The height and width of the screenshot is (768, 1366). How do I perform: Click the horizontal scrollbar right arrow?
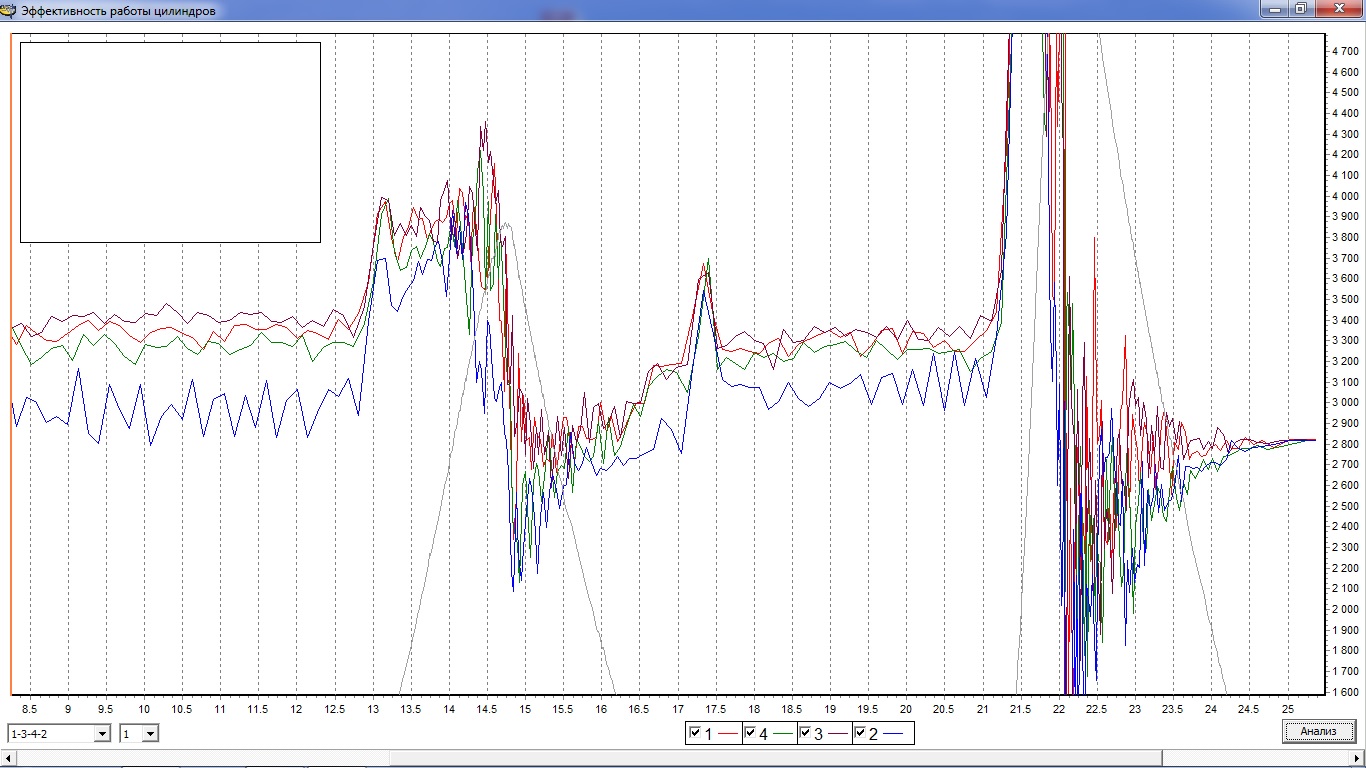click(1358, 759)
